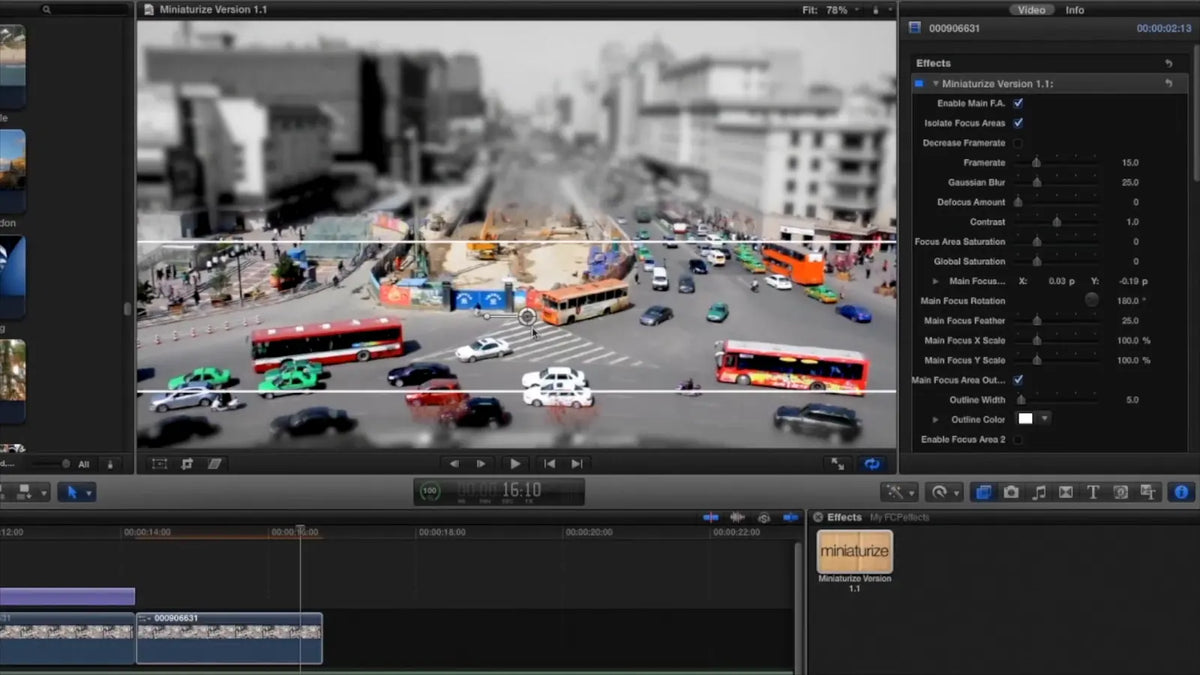Select the purple title clip in timeline

click(x=67, y=597)
